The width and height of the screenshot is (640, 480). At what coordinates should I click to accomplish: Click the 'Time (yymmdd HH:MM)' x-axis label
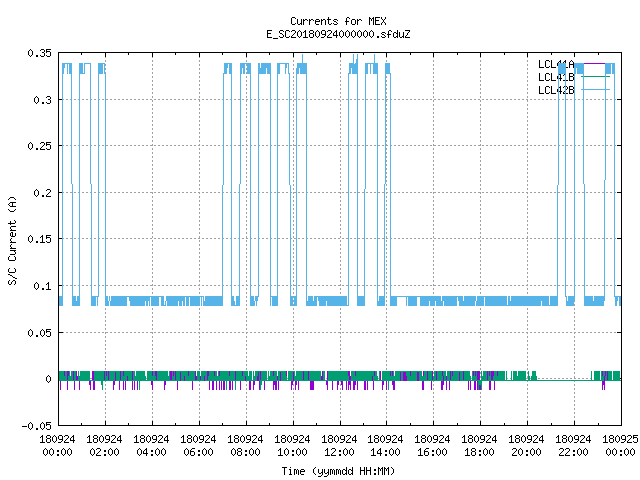pos(338,471)
